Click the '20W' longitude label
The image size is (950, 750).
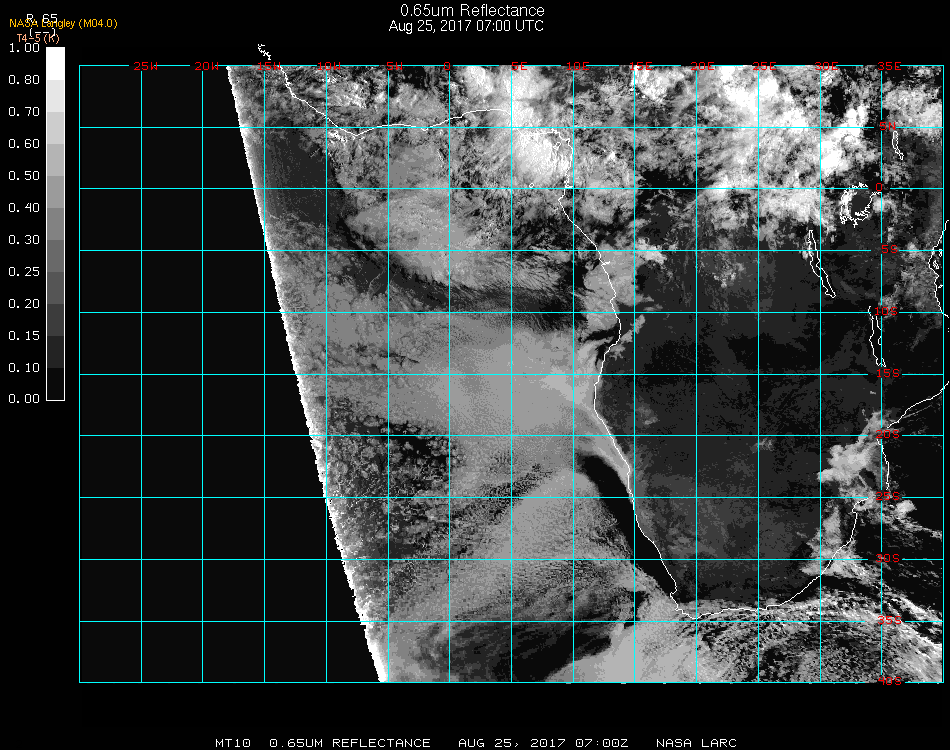(x=207, y=66)
